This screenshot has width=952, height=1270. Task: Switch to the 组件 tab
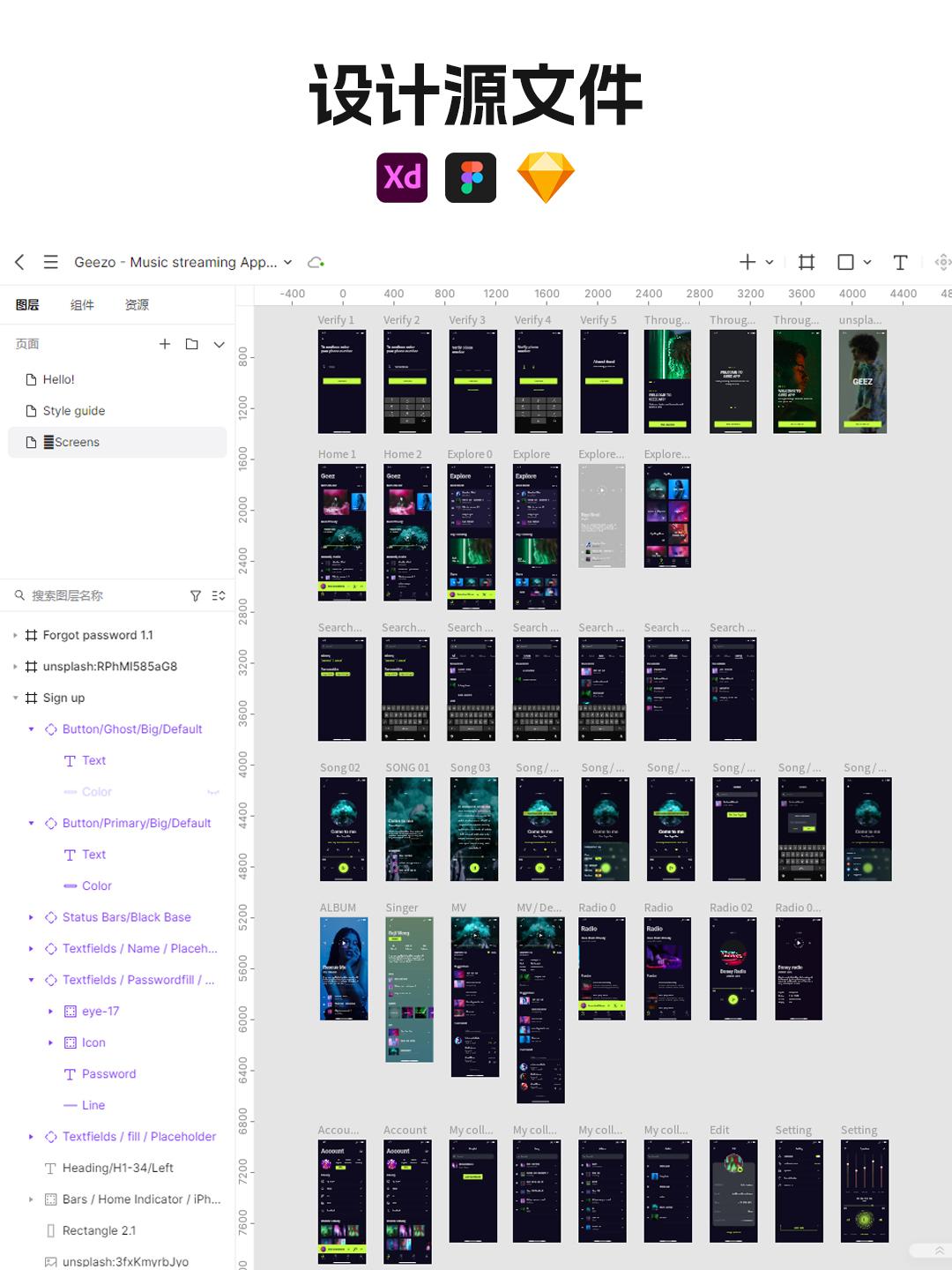(x=82, y=304)
